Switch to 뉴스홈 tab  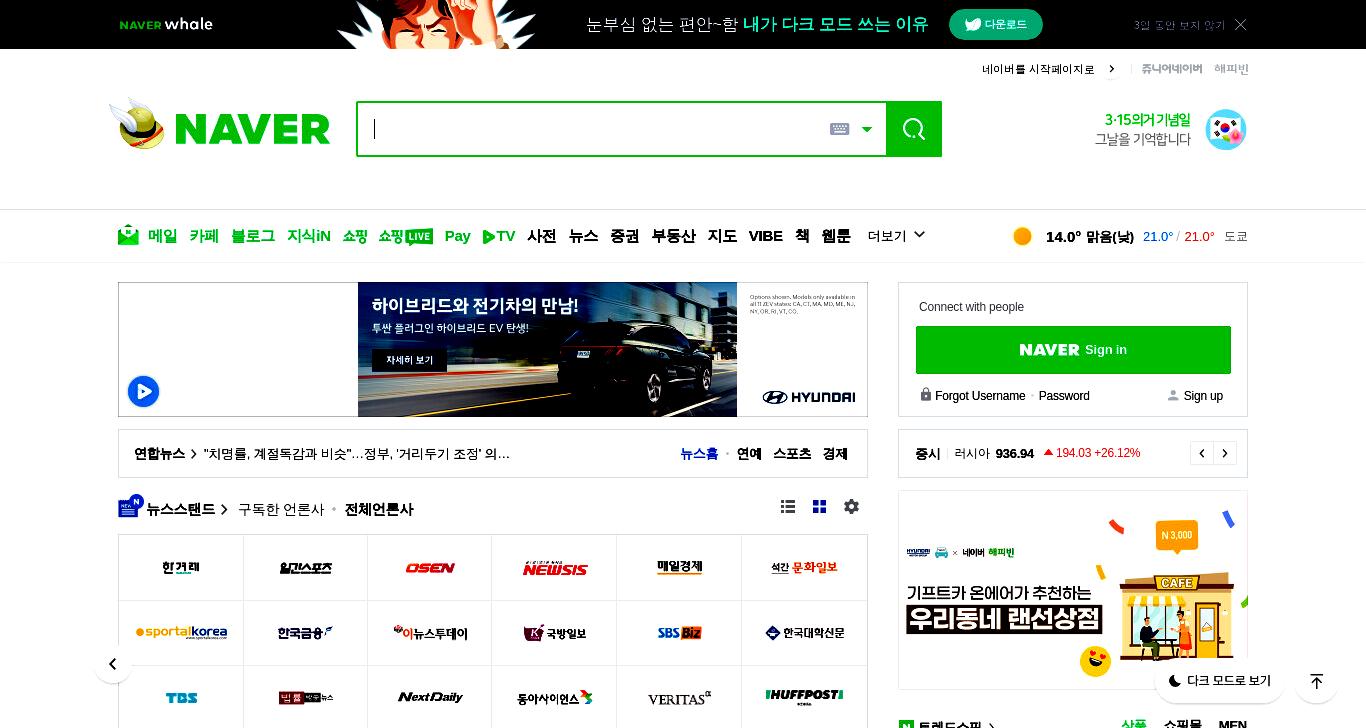(x=699, y=454)
